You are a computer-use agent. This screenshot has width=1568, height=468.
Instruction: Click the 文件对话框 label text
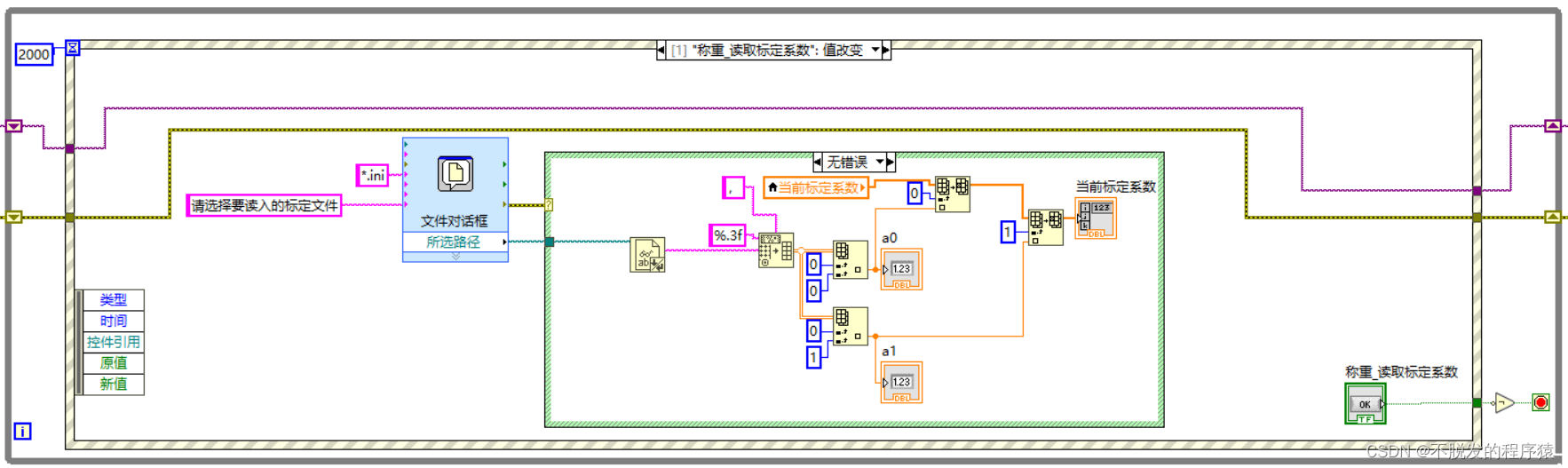pyautogui.click(x=455, y=220)
